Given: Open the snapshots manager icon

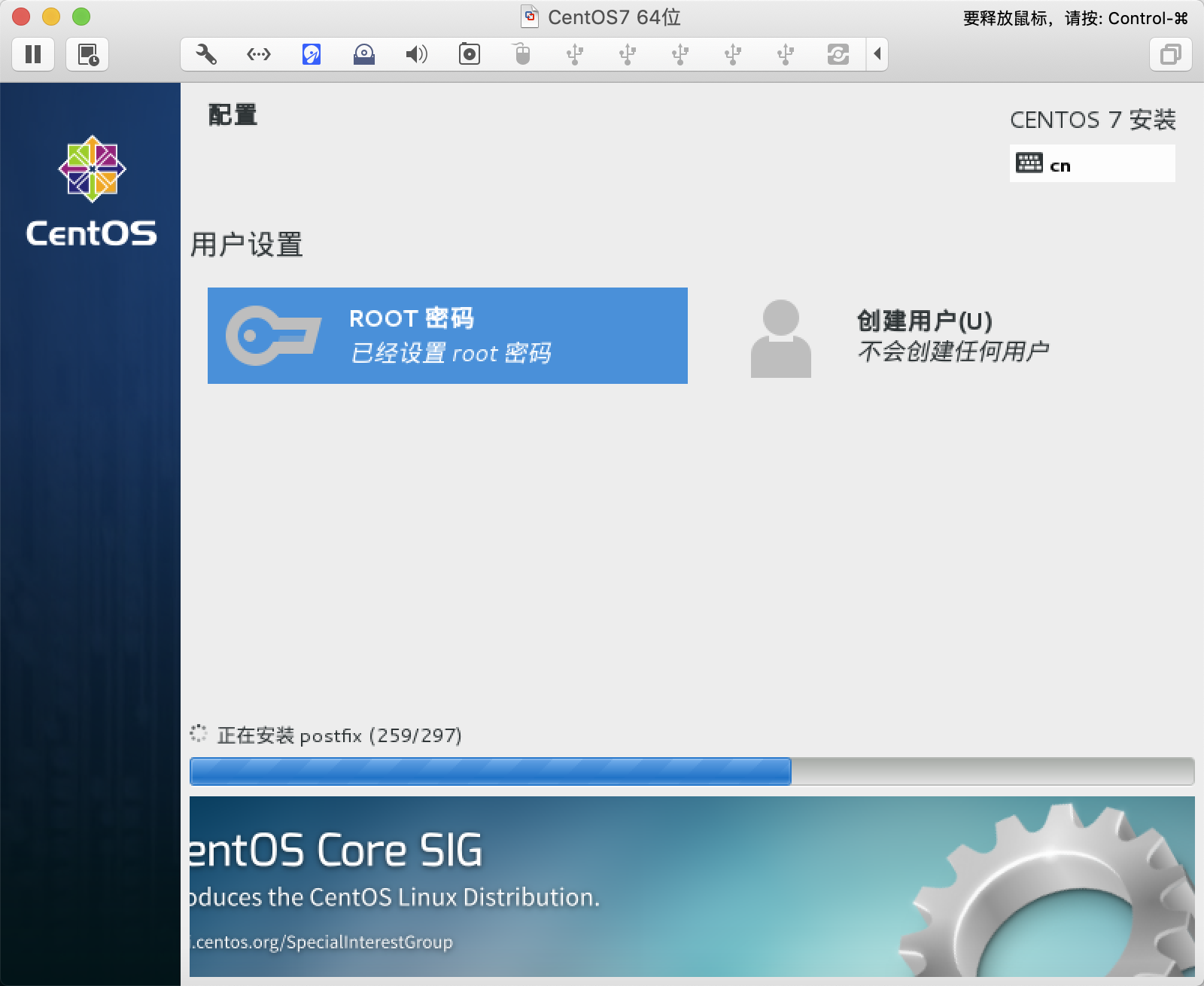Looking at the screenshot, I should [x=88, y=54].
